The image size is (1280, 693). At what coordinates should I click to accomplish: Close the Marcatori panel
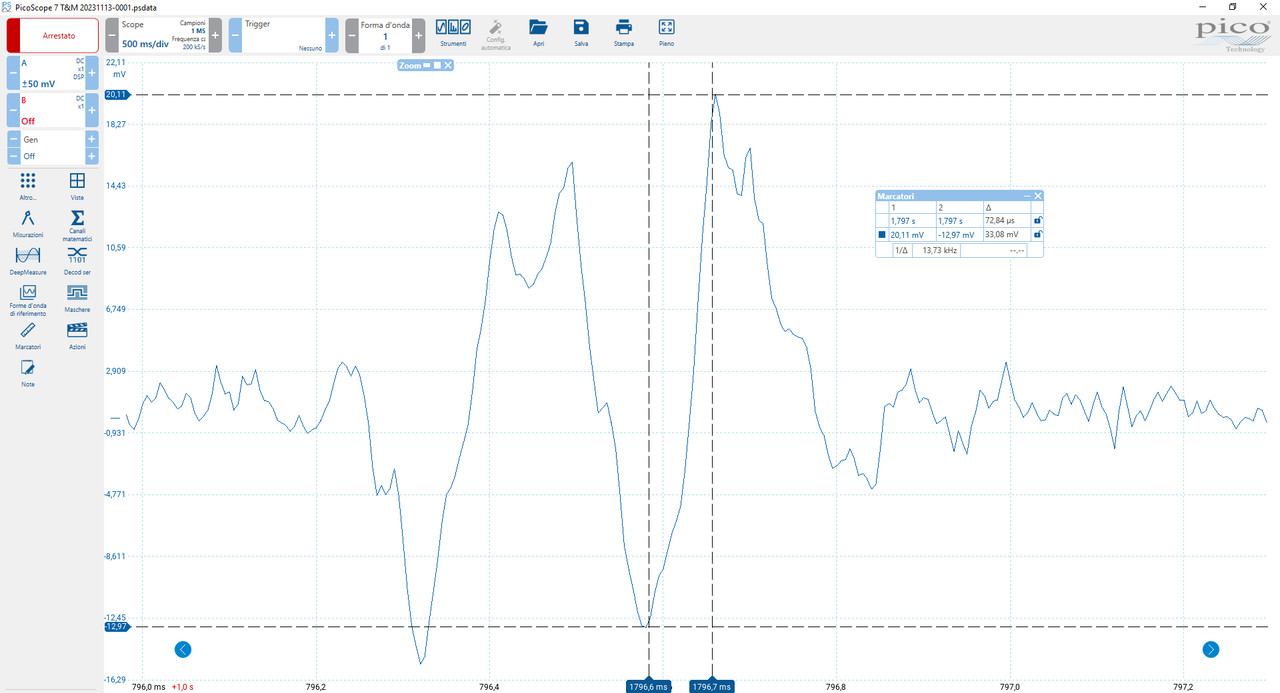tap(1038, 196)
